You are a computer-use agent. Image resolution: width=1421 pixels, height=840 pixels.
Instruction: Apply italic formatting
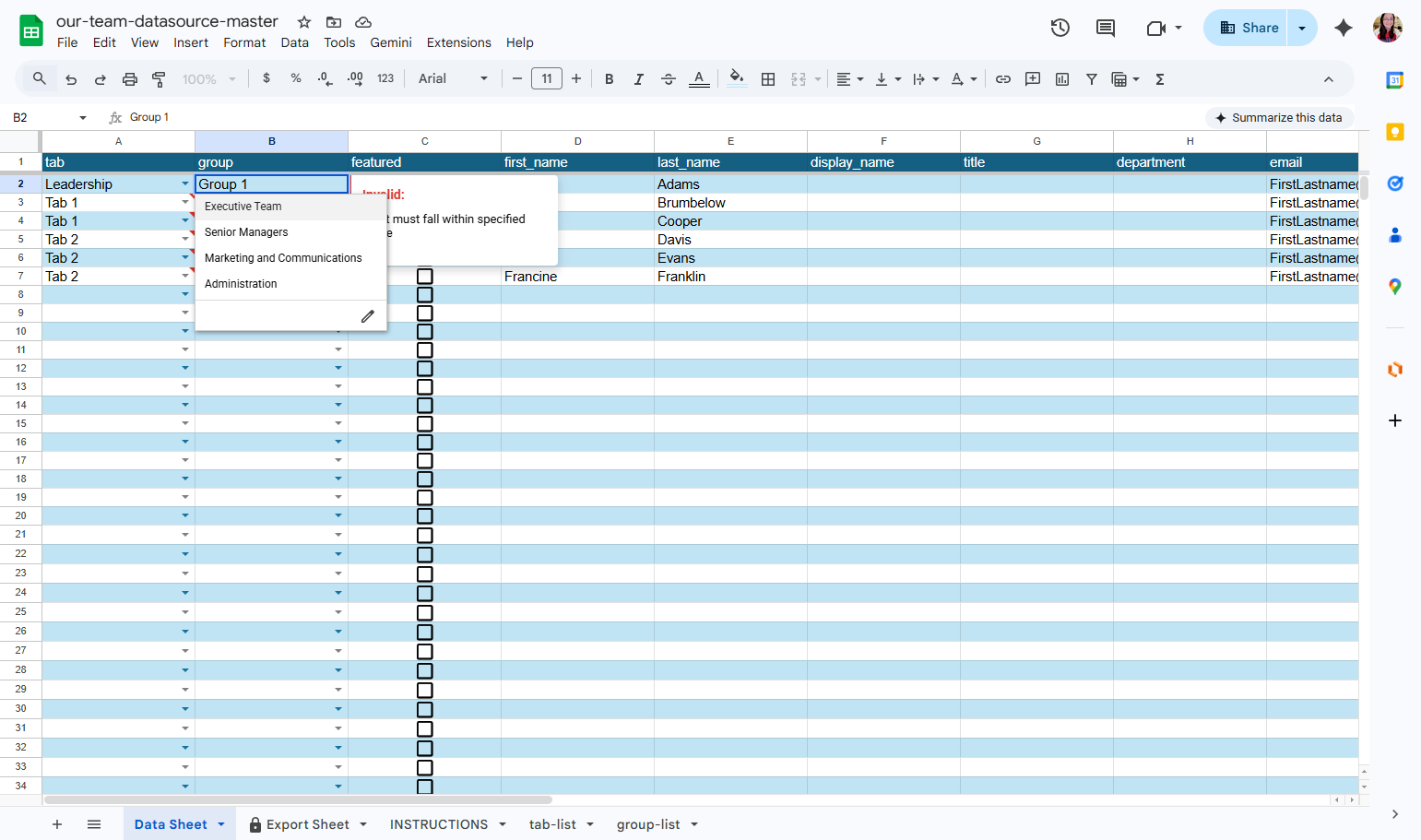click(x=638, y=79)
